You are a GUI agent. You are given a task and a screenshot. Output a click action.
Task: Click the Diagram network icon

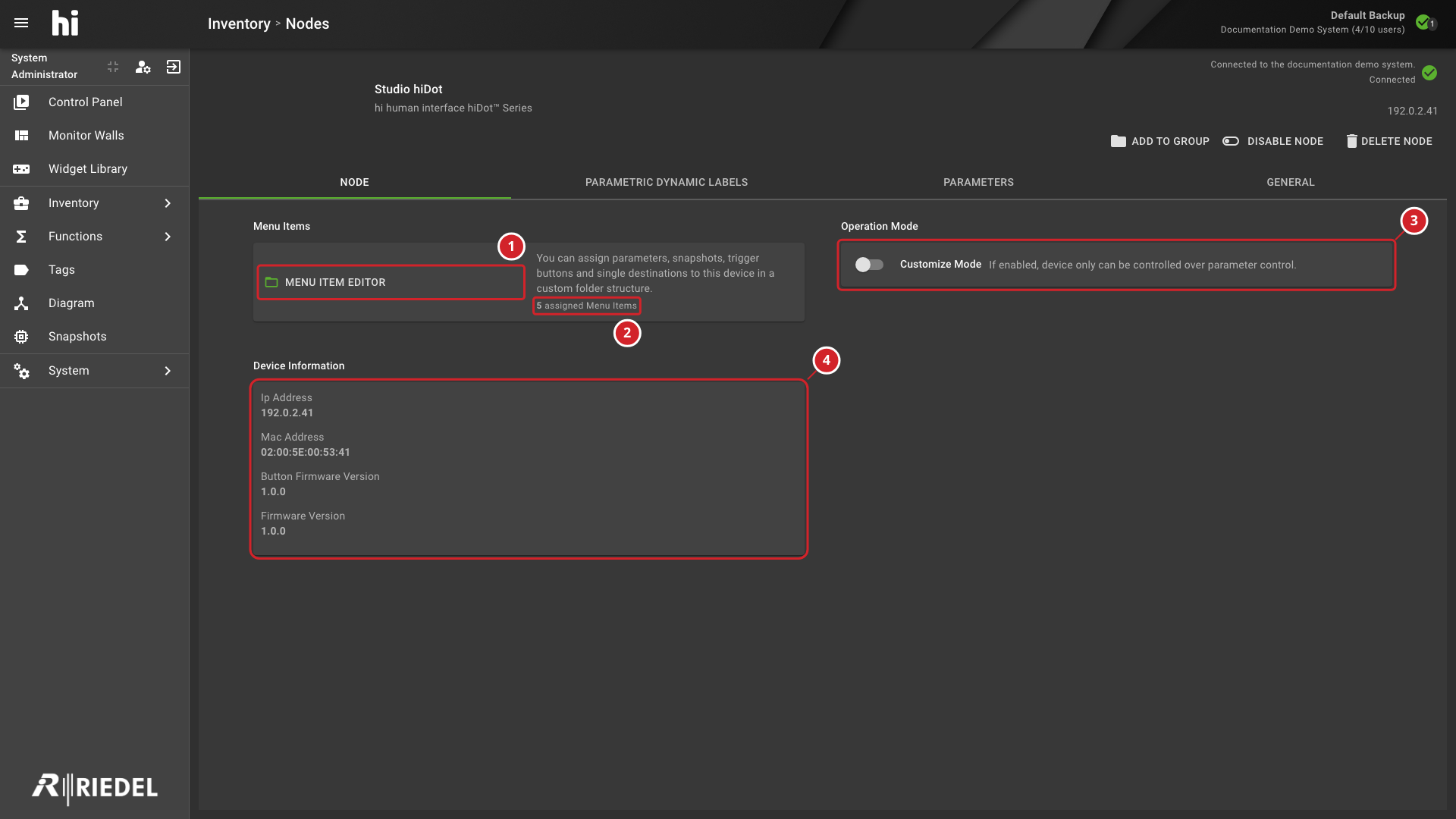[21, 303]
